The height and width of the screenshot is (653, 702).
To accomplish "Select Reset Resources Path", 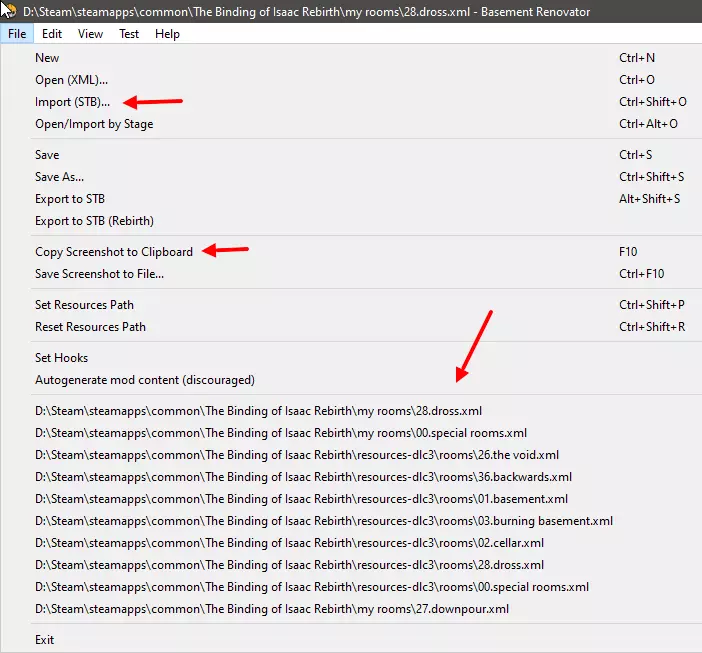I will [x=351, y=326].
